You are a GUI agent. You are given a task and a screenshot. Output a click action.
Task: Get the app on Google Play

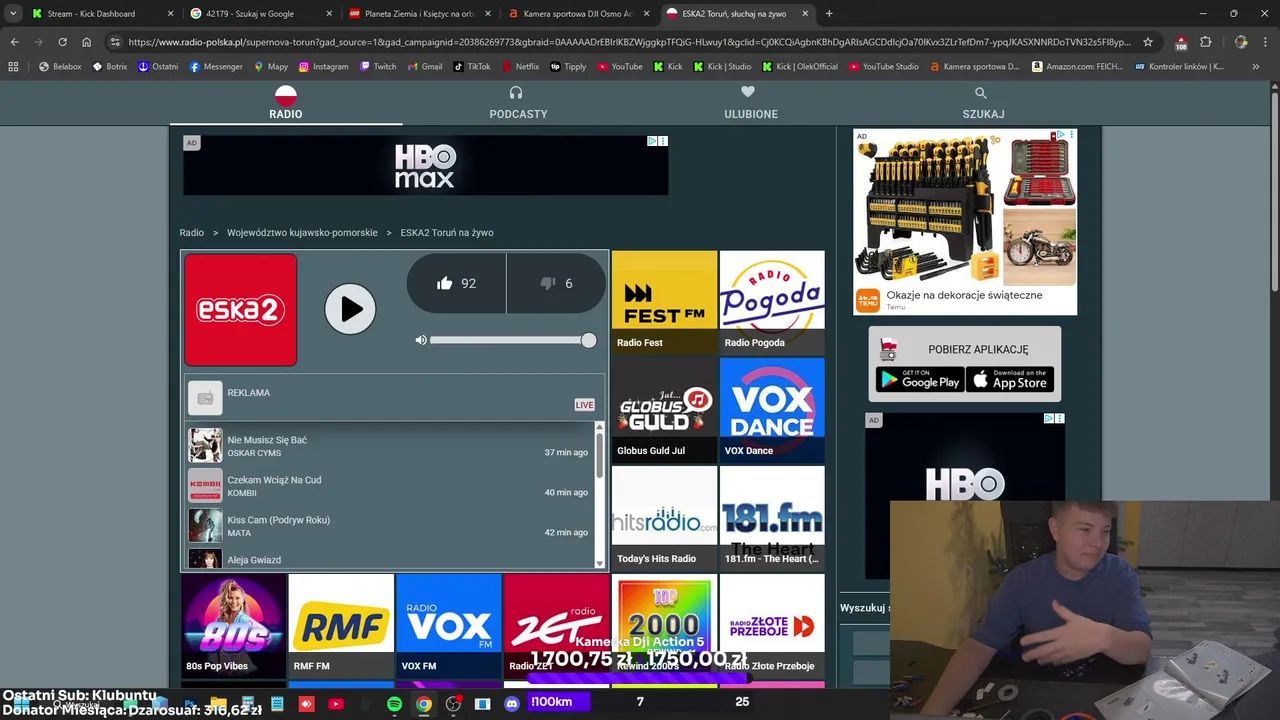pyautogui.click(x=919, y=379)
